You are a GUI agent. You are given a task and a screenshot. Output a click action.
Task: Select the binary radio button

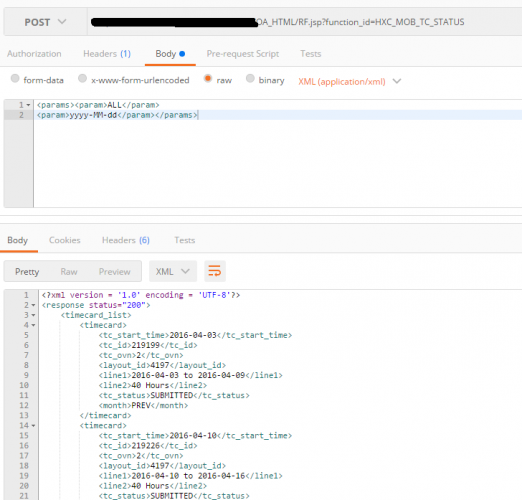click(250, 79)
